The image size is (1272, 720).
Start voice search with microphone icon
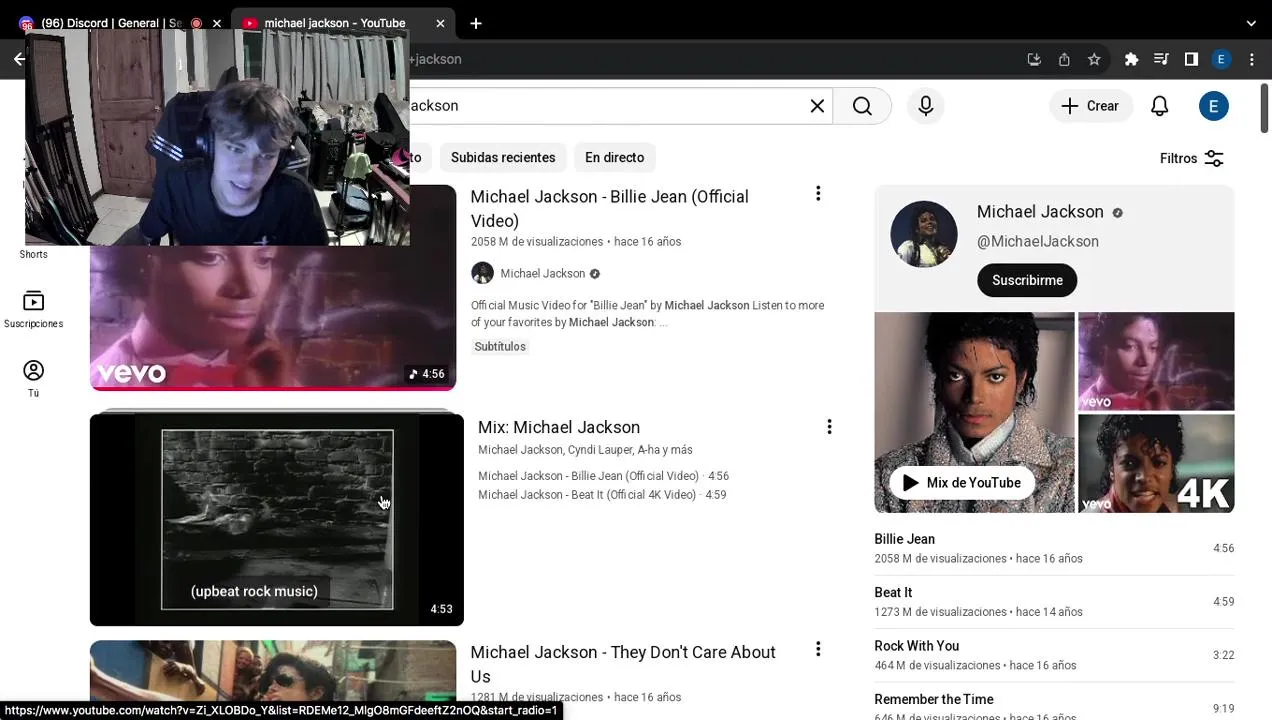[x=926, y=106]
